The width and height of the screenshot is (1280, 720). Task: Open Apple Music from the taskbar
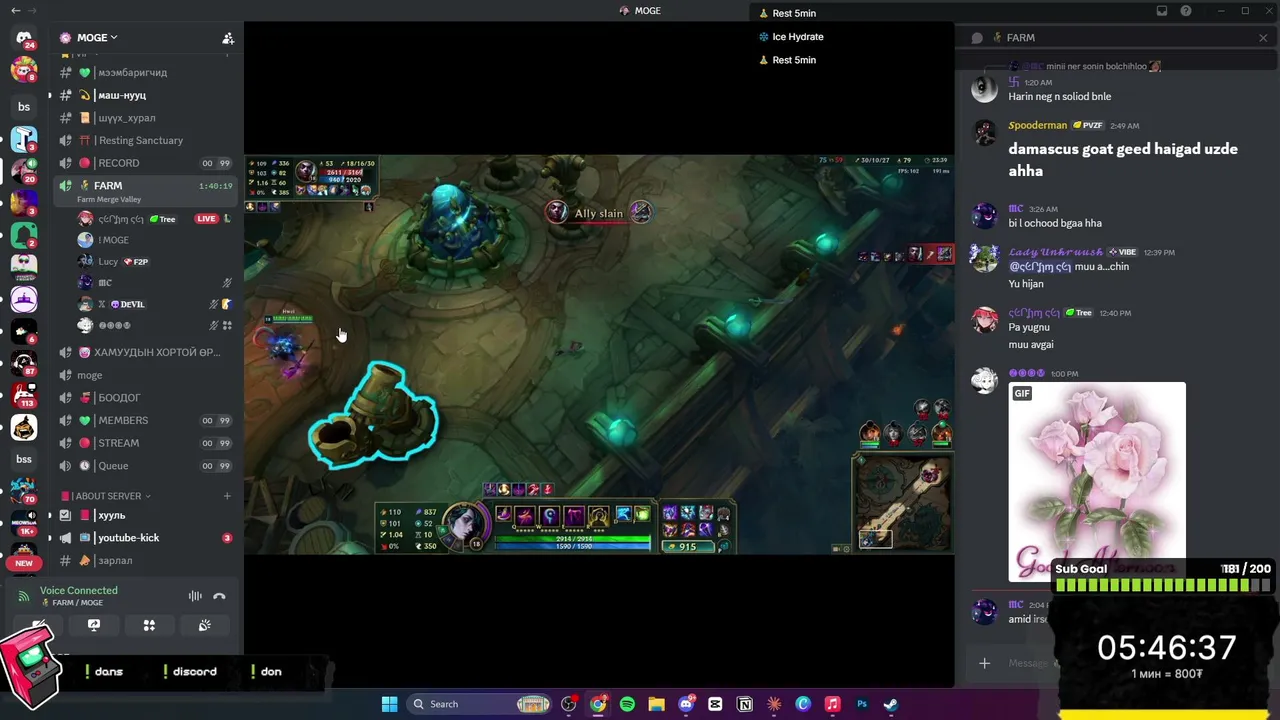pos(832,704)
